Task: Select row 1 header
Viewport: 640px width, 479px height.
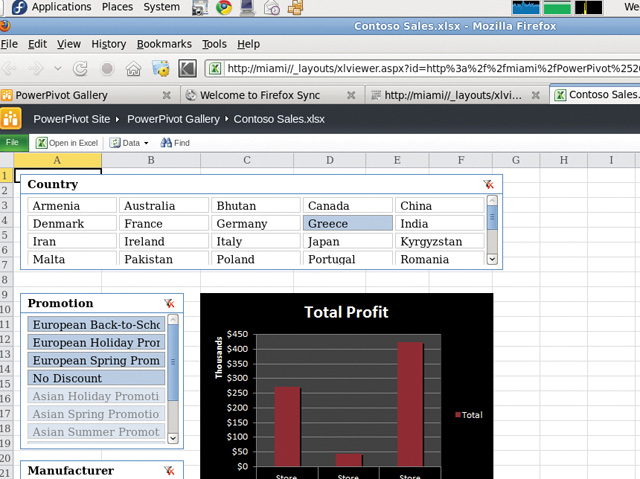Action: coord(6,176)
